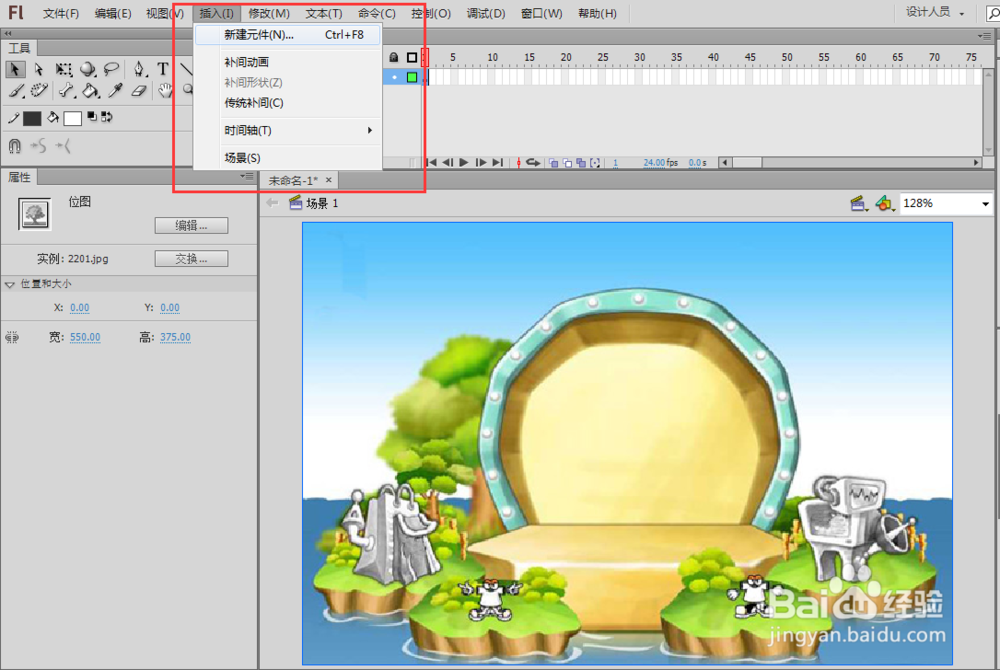Viewport: 1000px width, 670px height.
Task: Toggle edit multiple frames
Action: click(581, 163)
